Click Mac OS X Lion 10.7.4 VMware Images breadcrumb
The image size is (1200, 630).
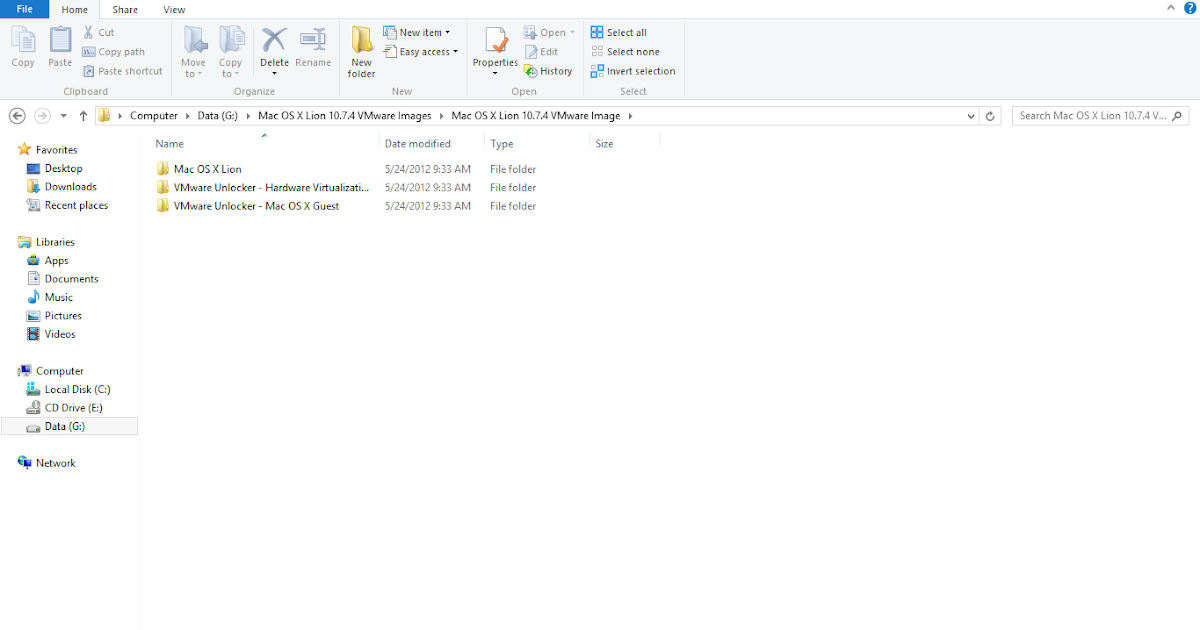coord(344,116)
